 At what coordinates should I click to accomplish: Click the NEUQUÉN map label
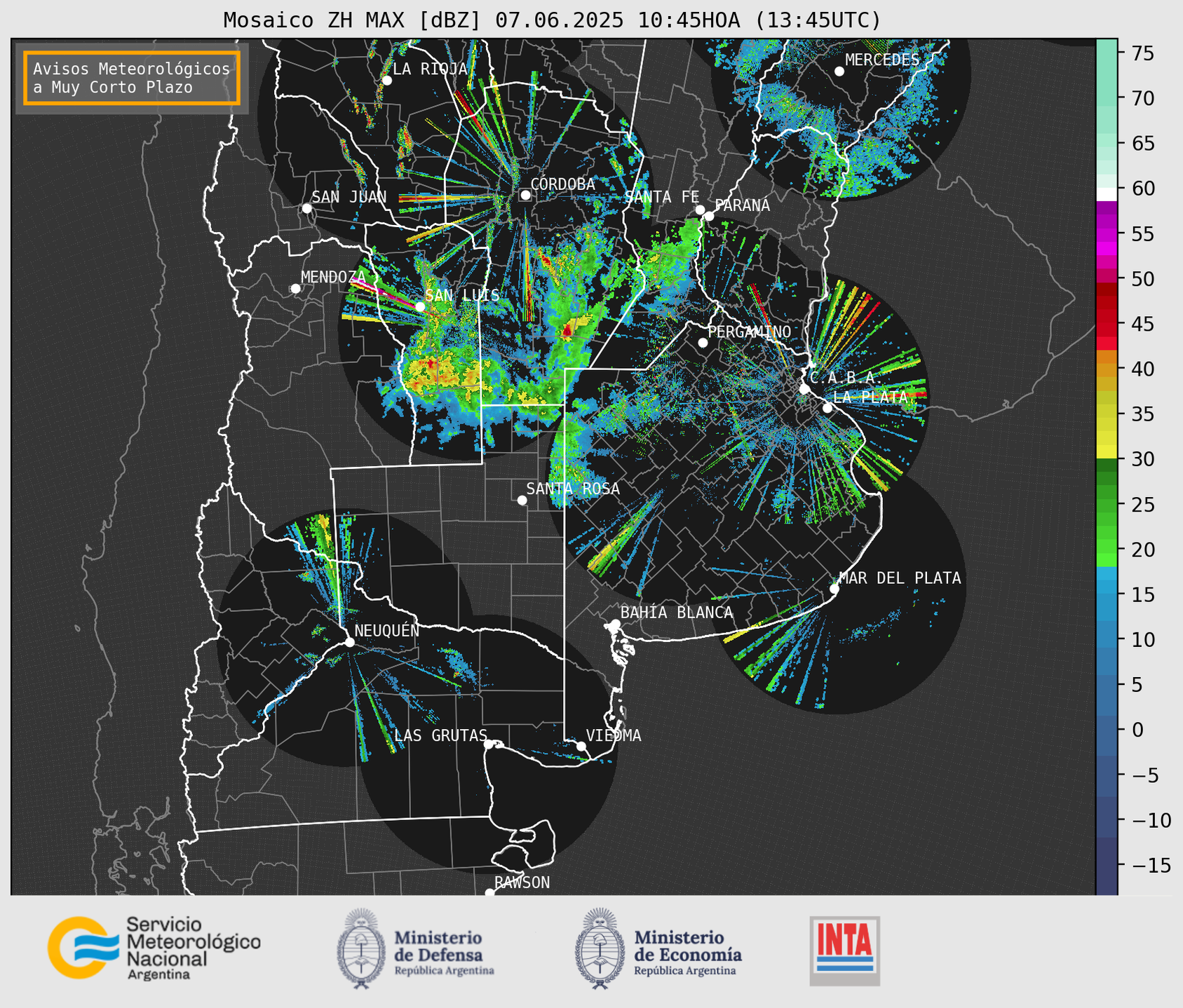tap(386, 630)
